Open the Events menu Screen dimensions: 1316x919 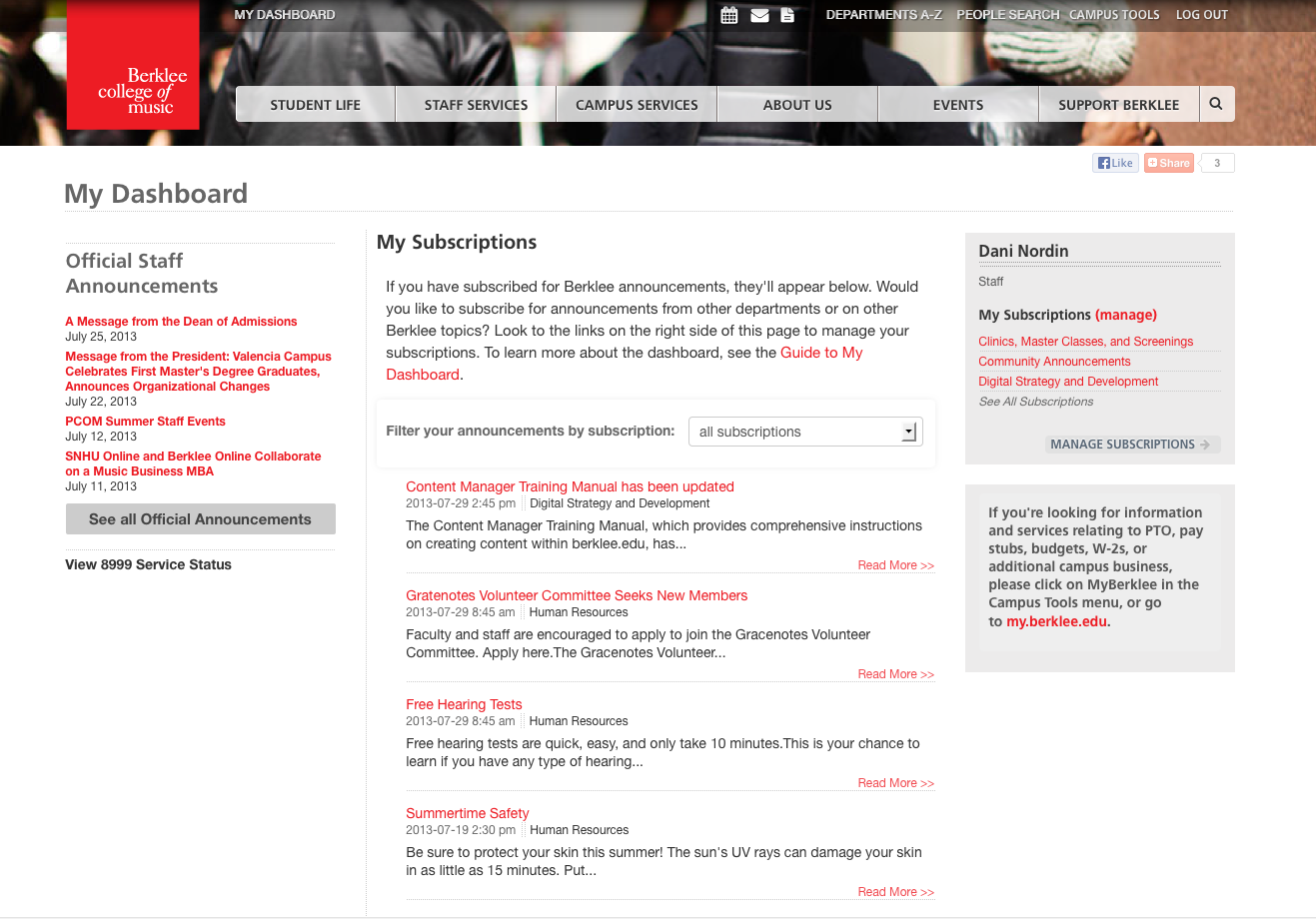coord(958,104)
